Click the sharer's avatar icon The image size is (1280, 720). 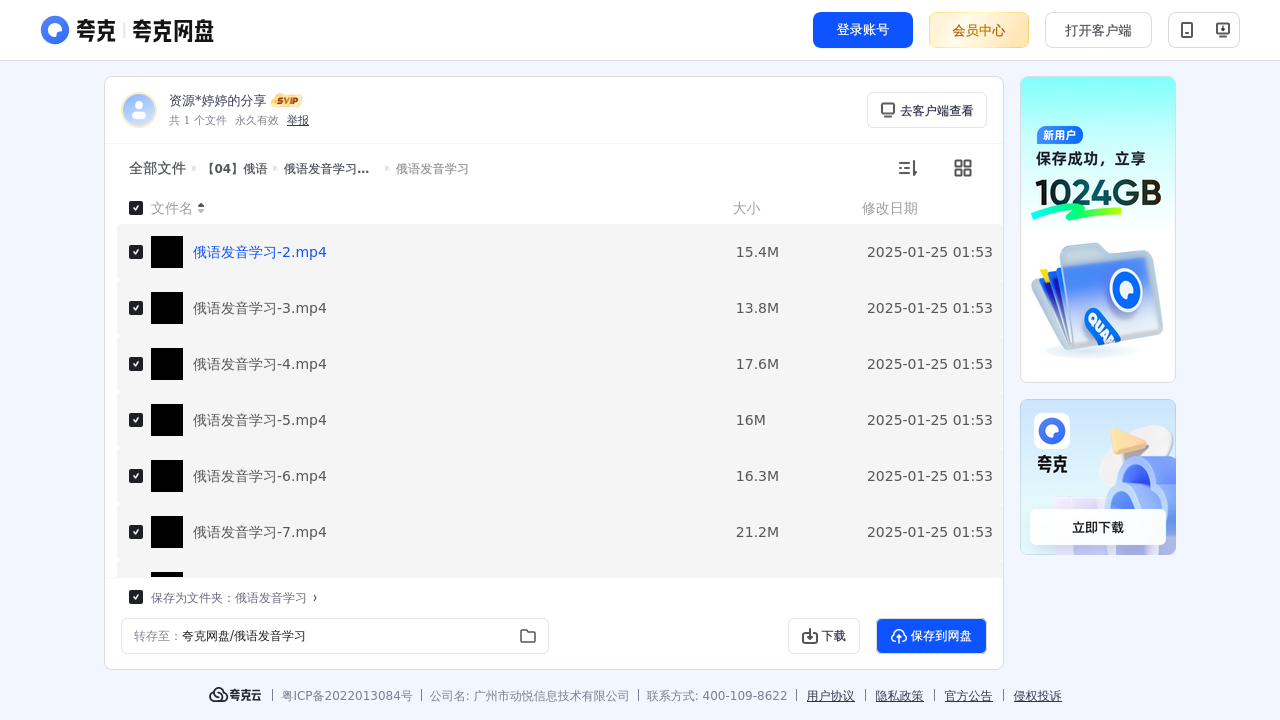[x=139, y=110]
